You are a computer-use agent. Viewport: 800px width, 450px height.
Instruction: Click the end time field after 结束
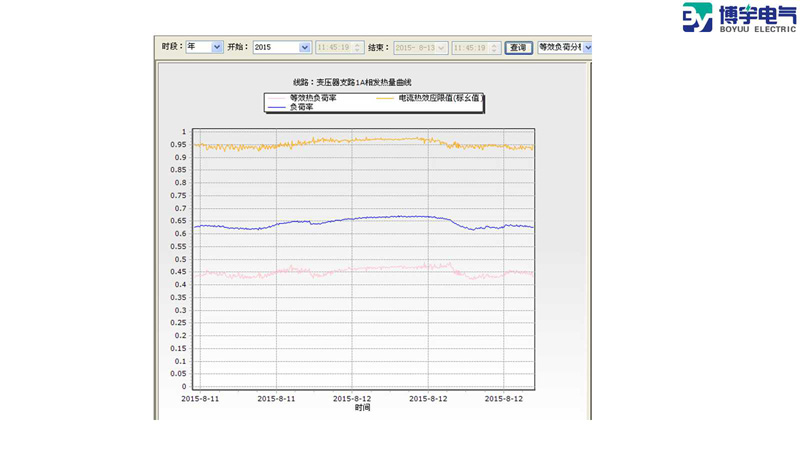471,47
